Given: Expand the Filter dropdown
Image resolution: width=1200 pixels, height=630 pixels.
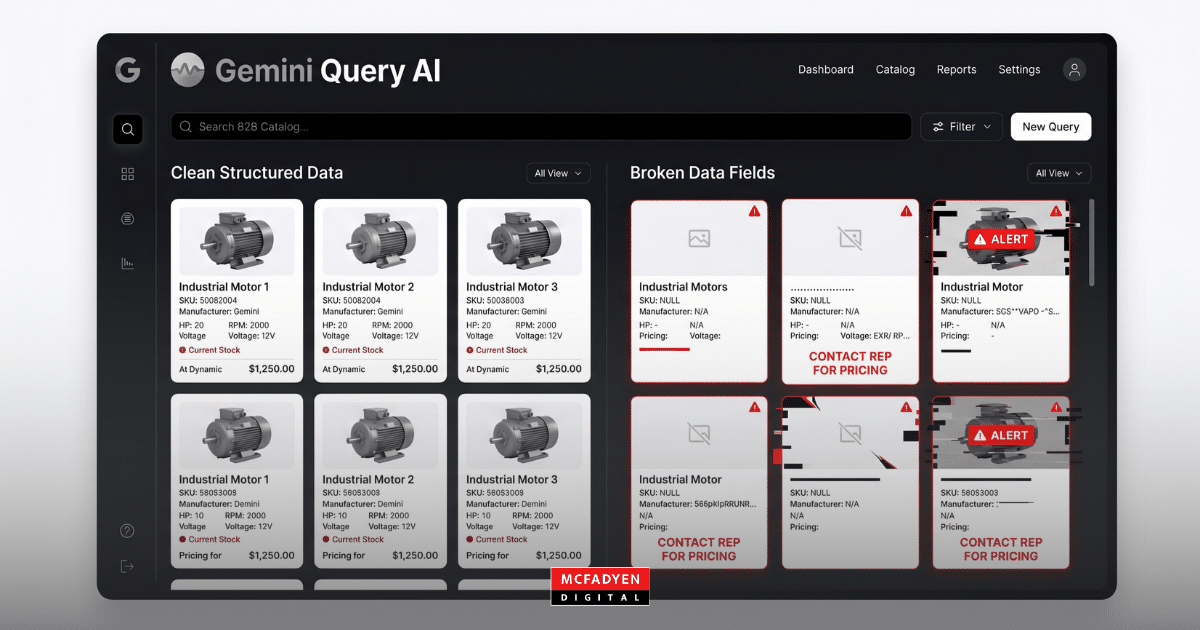Looking at the screenshot, I should [x=961, y=127].
